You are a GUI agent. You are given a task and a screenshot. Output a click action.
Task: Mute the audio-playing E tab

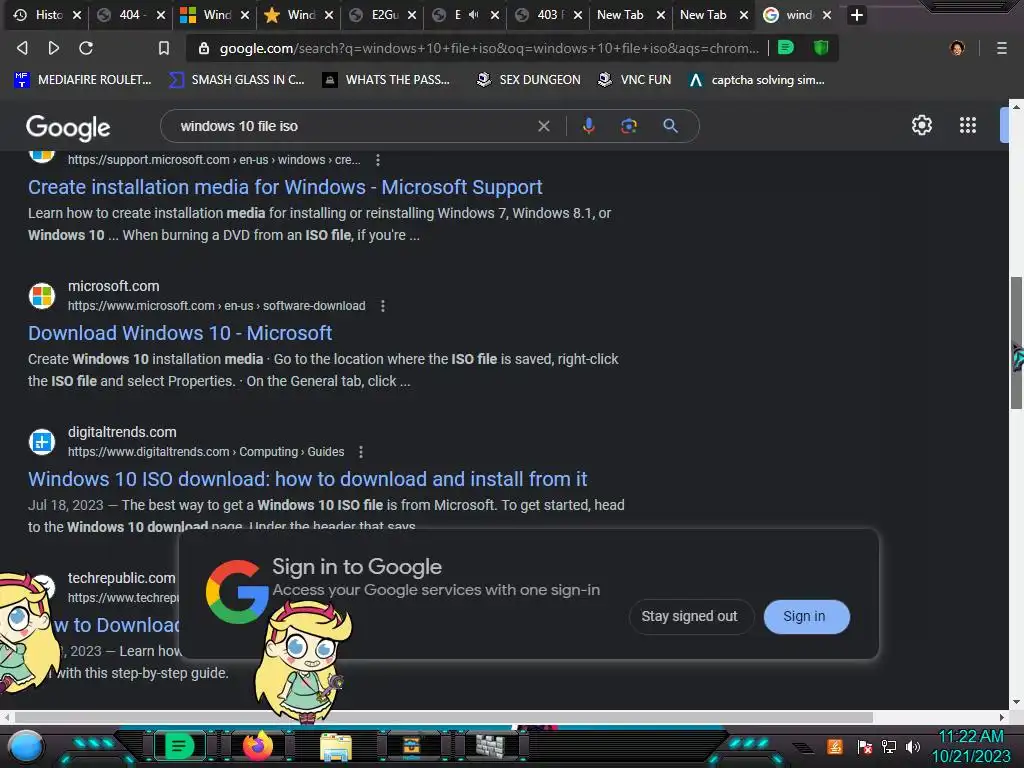(474, 14)
